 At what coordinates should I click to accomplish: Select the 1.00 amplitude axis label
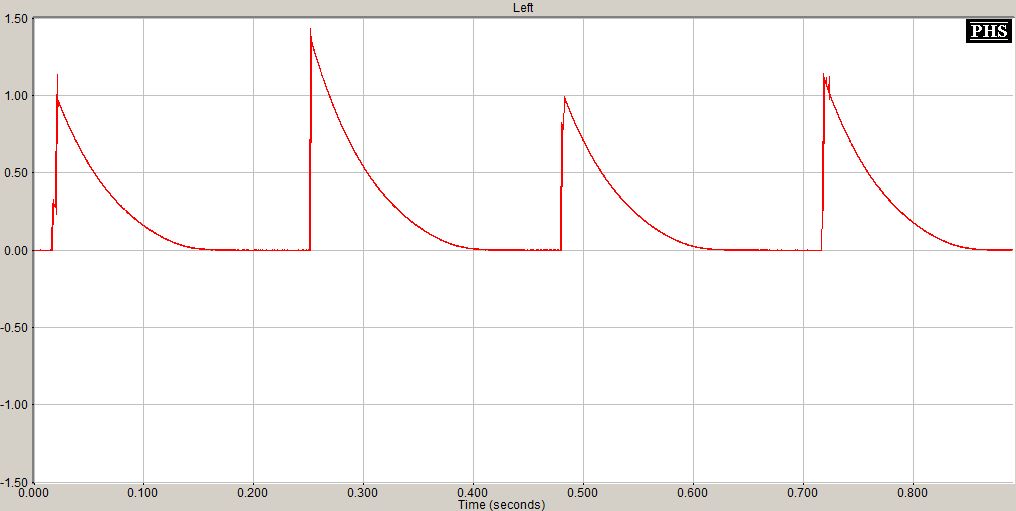(16, 96)
